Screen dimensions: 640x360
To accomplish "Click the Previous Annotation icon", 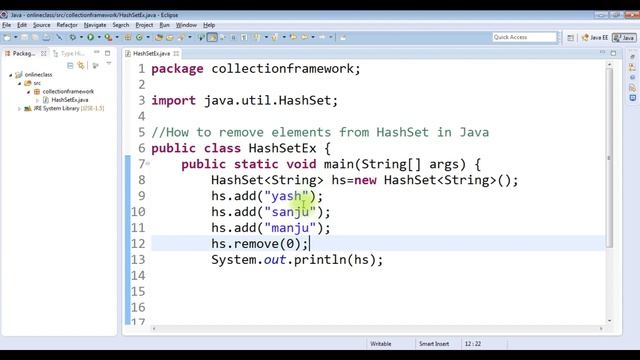I will (x=274, y=38).
